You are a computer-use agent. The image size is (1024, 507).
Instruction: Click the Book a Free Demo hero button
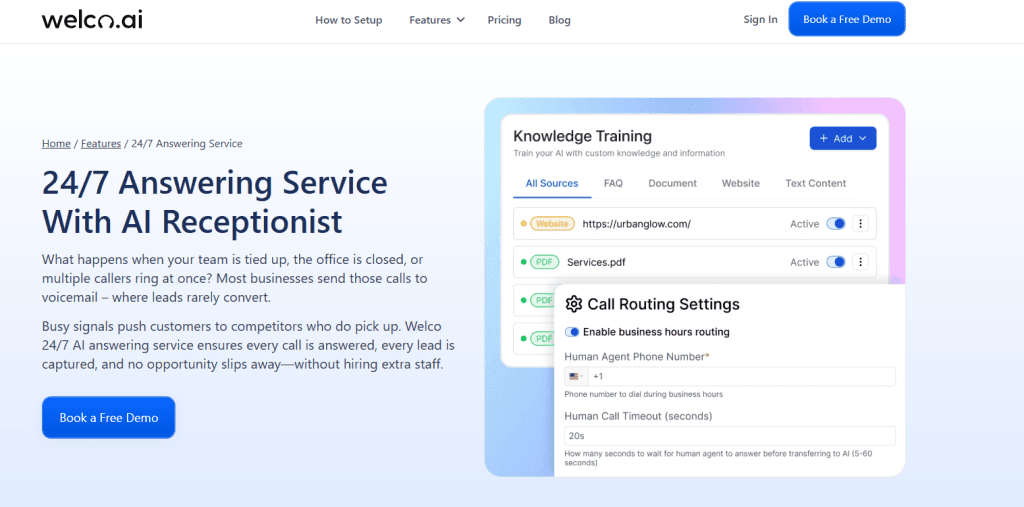point(108,418)
